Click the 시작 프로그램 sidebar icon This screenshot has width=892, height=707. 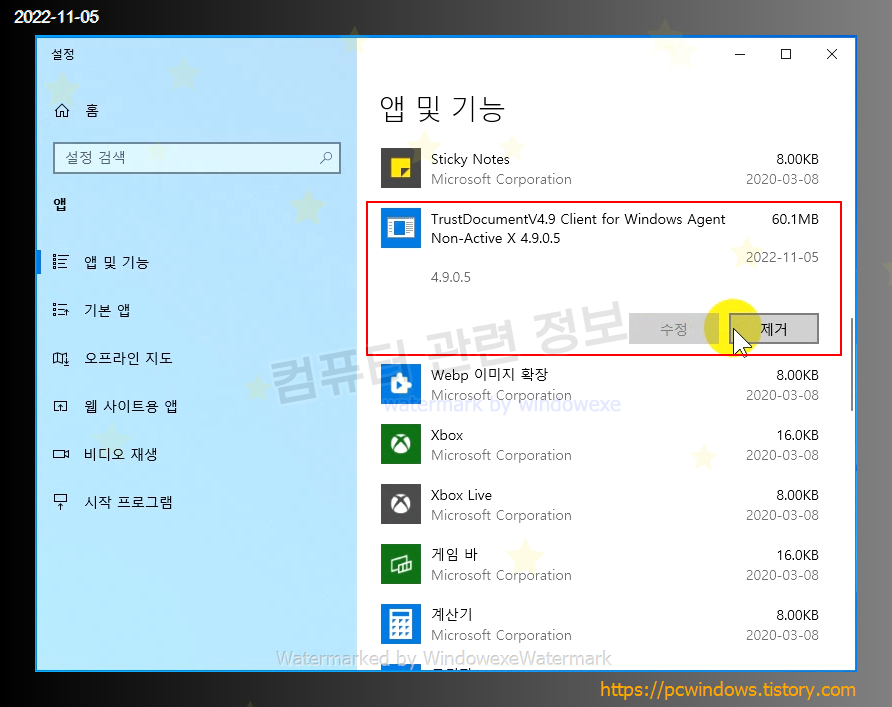tap(60, 502)
